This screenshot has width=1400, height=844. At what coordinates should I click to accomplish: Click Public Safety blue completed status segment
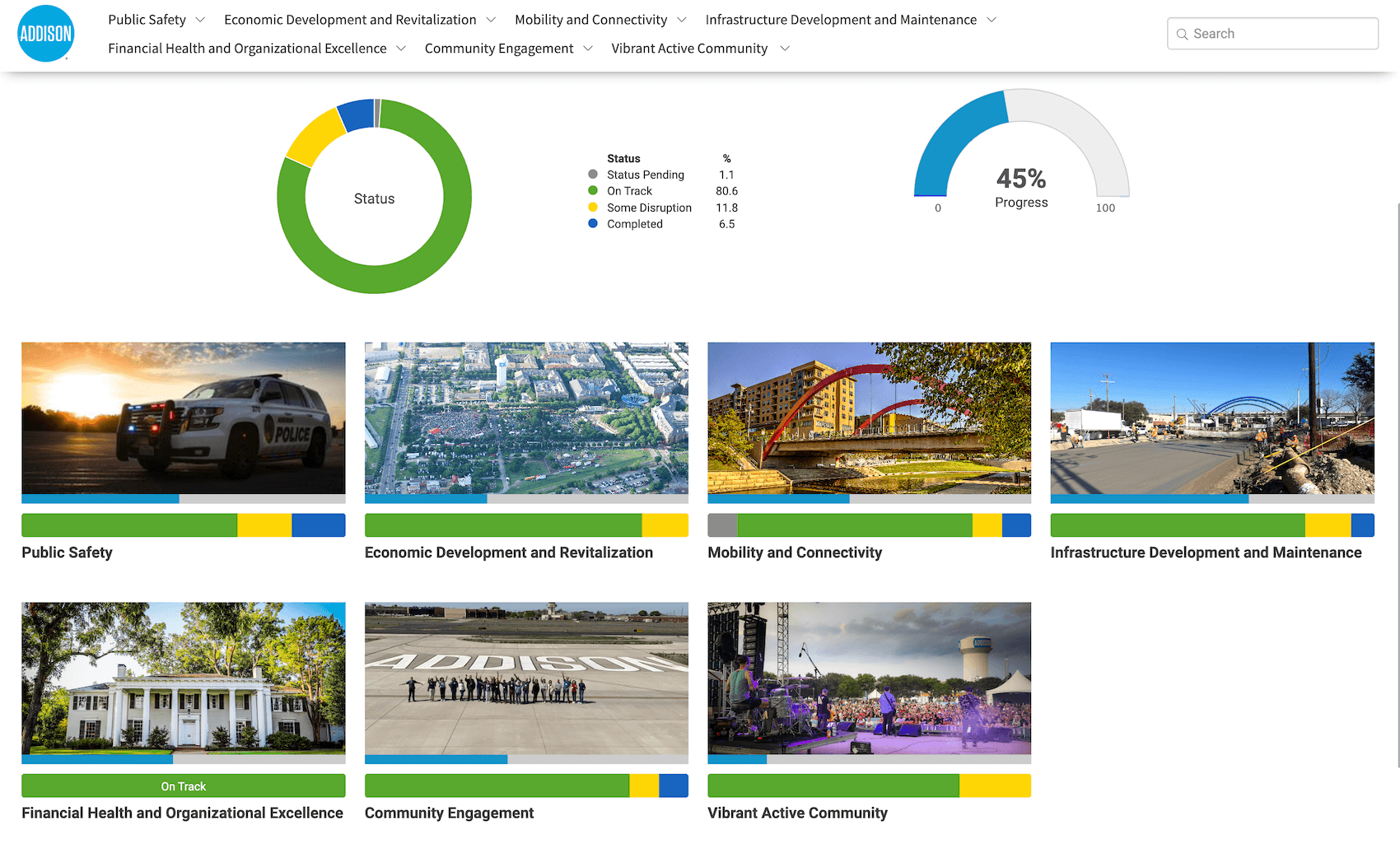click(319, 525)
